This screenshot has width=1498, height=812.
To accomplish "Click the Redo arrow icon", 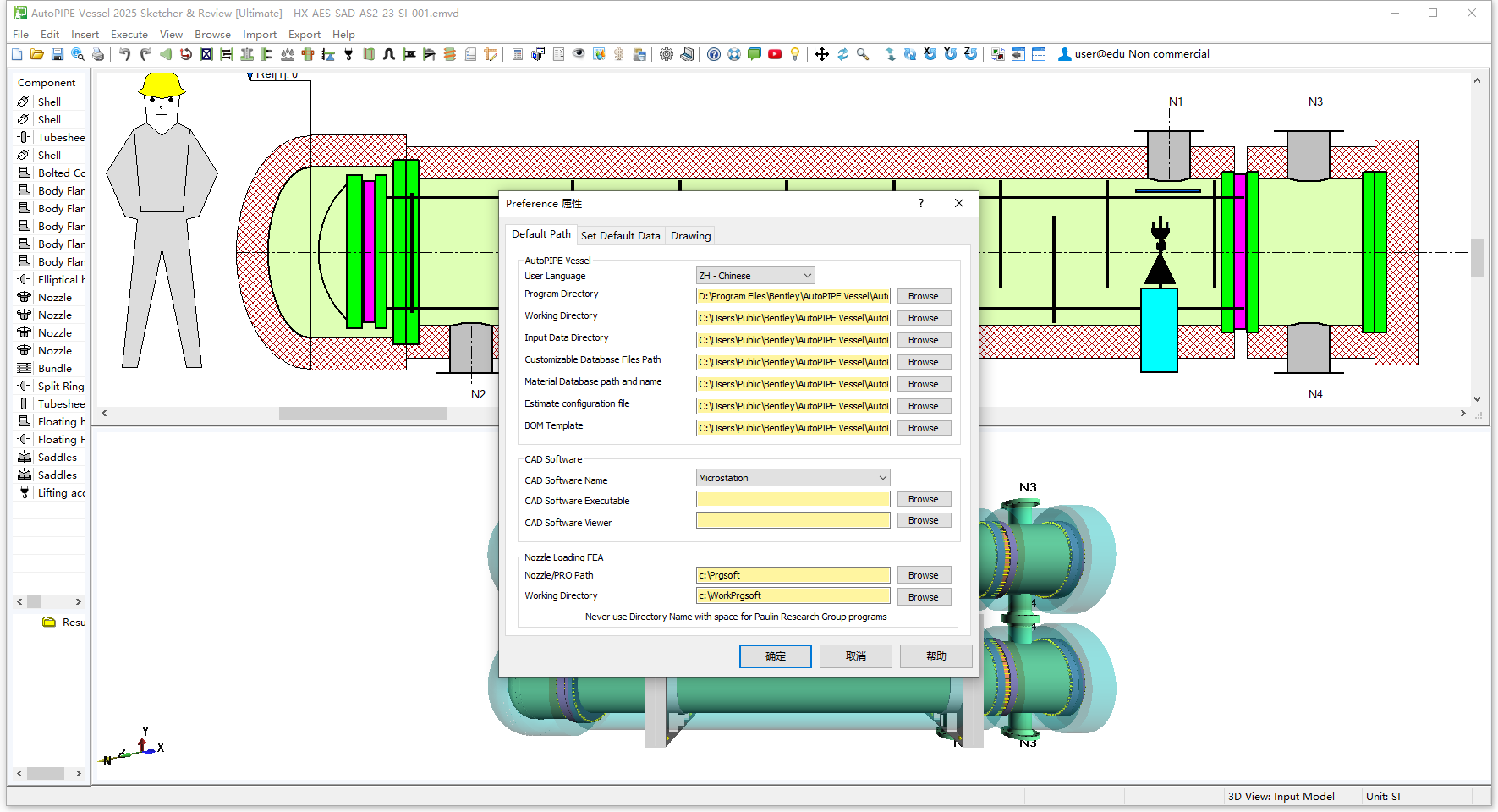I will point(145,54).
